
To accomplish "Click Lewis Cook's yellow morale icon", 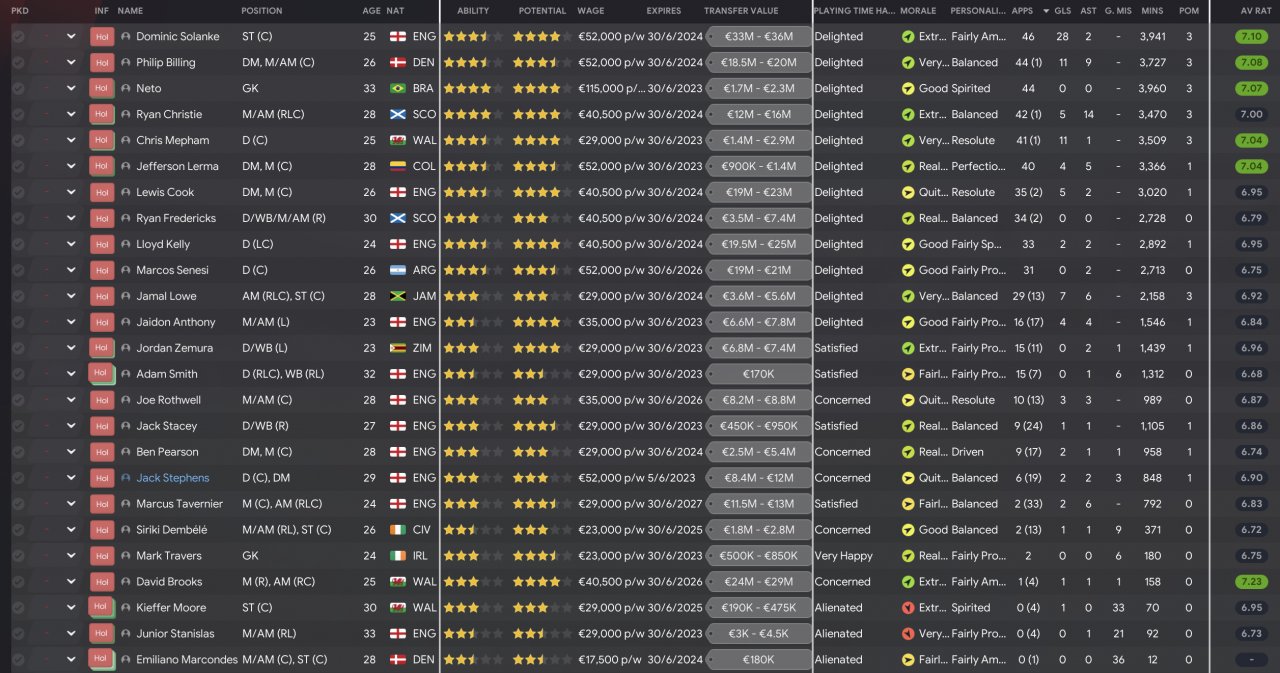I will coord(907,193).
